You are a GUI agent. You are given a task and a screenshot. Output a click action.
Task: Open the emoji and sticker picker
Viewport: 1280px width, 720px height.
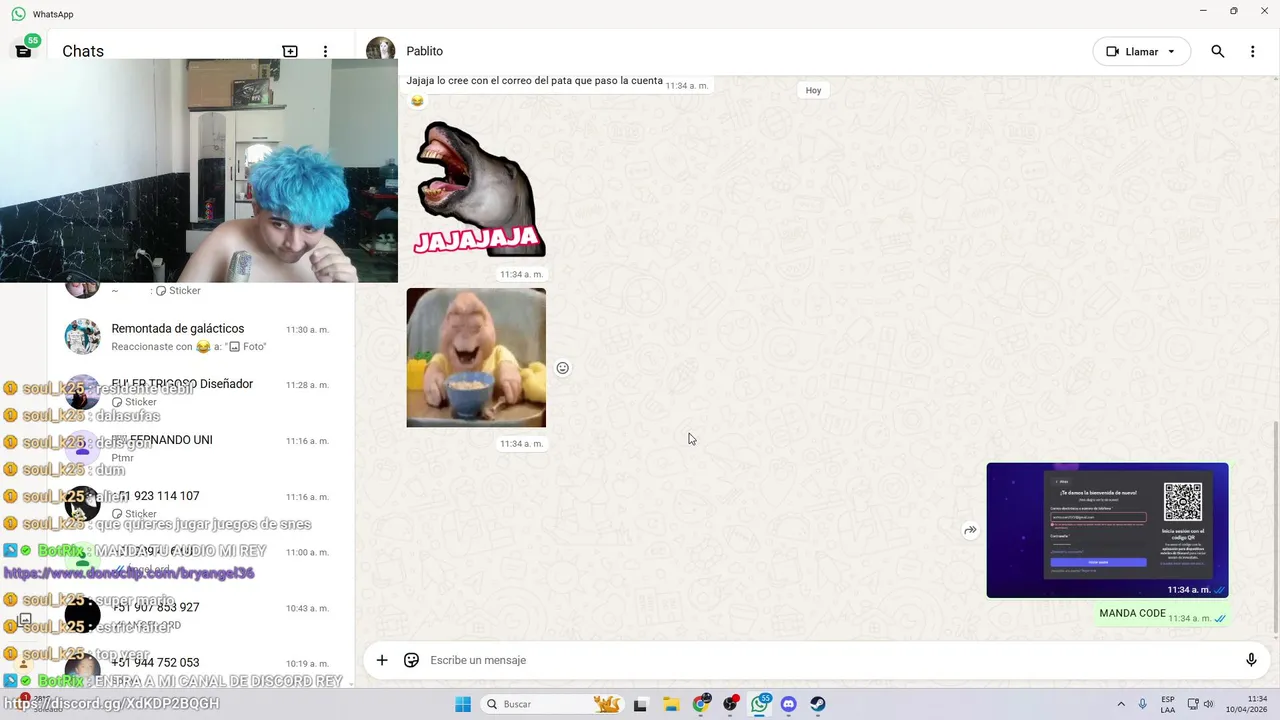coord(411,660)
